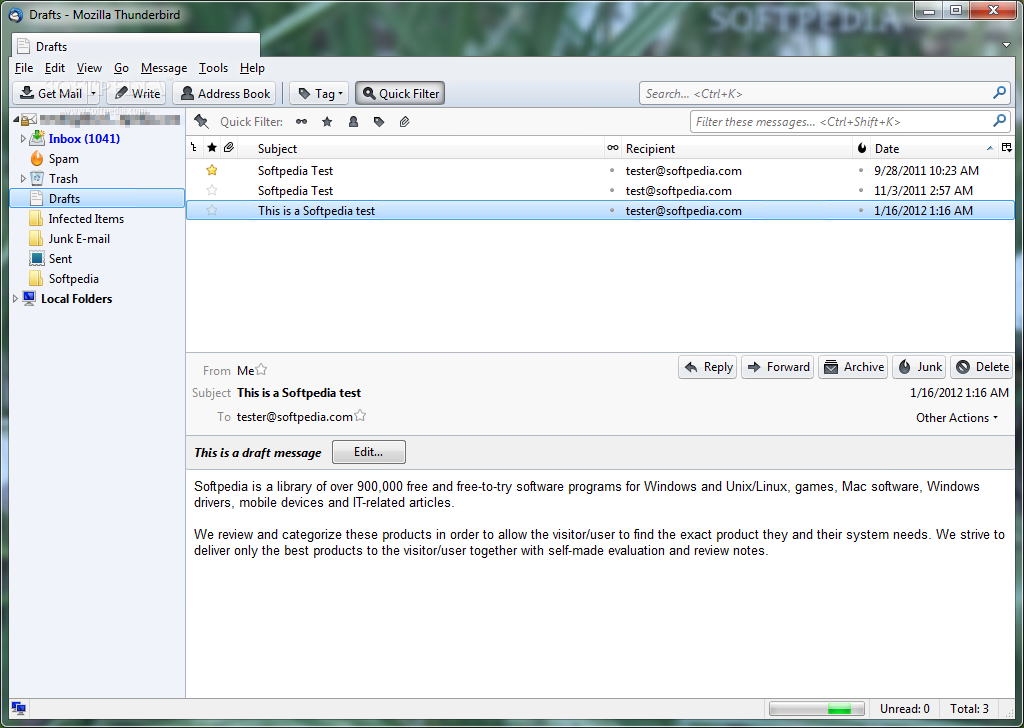Toggle junk status dot for 11/3/2011 message
This screenshot has height=728, width=1024.
click(861, 191)
